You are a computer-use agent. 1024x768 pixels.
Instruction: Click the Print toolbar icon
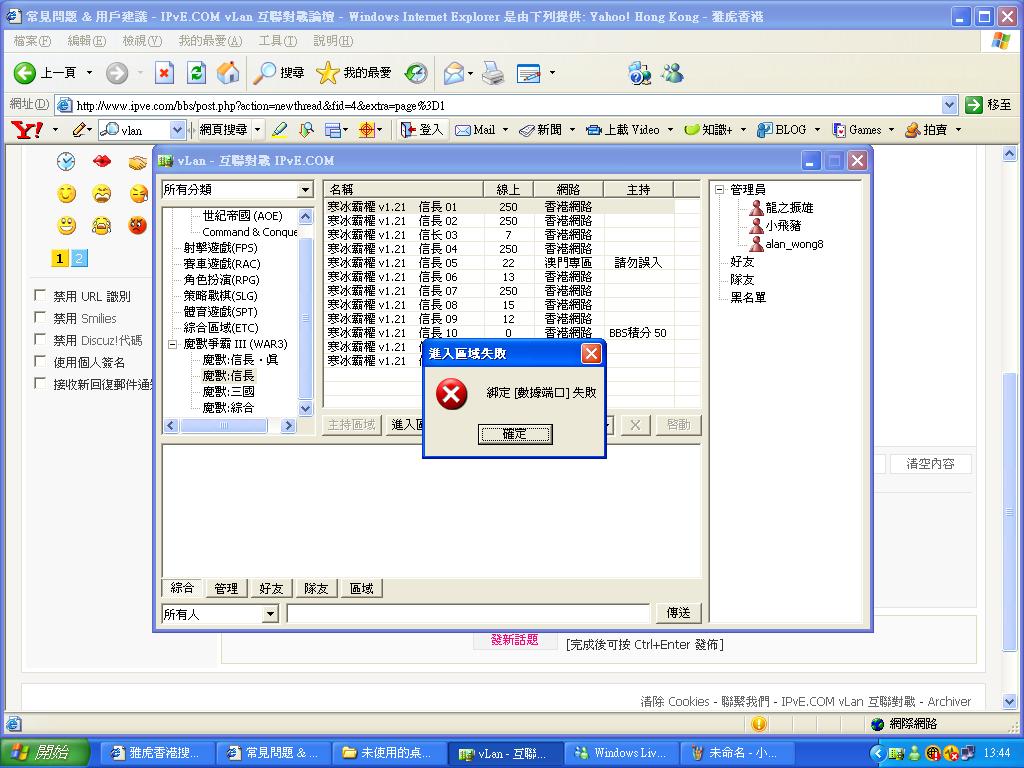493,72
